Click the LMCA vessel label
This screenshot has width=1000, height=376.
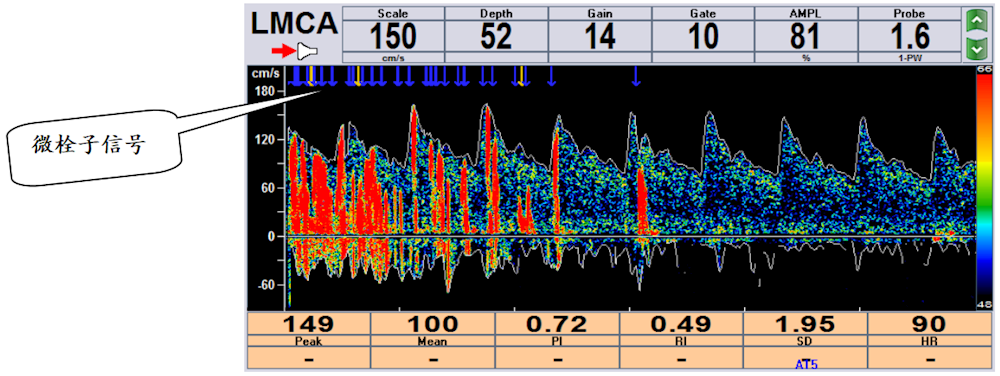click(x=294, y=24)
